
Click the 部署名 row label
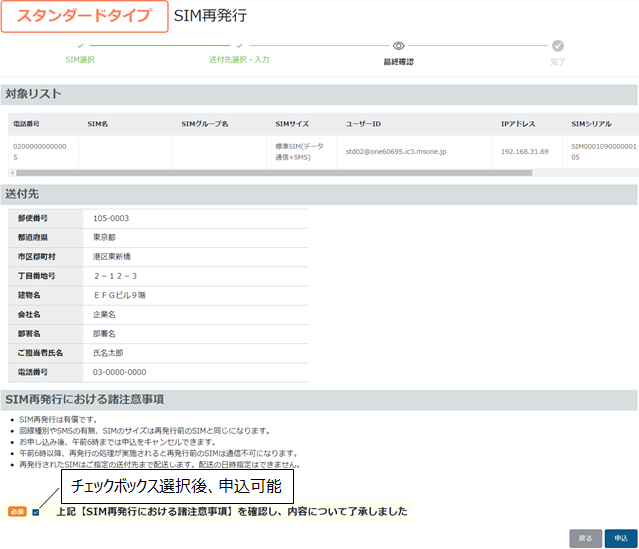click(29, 334)
